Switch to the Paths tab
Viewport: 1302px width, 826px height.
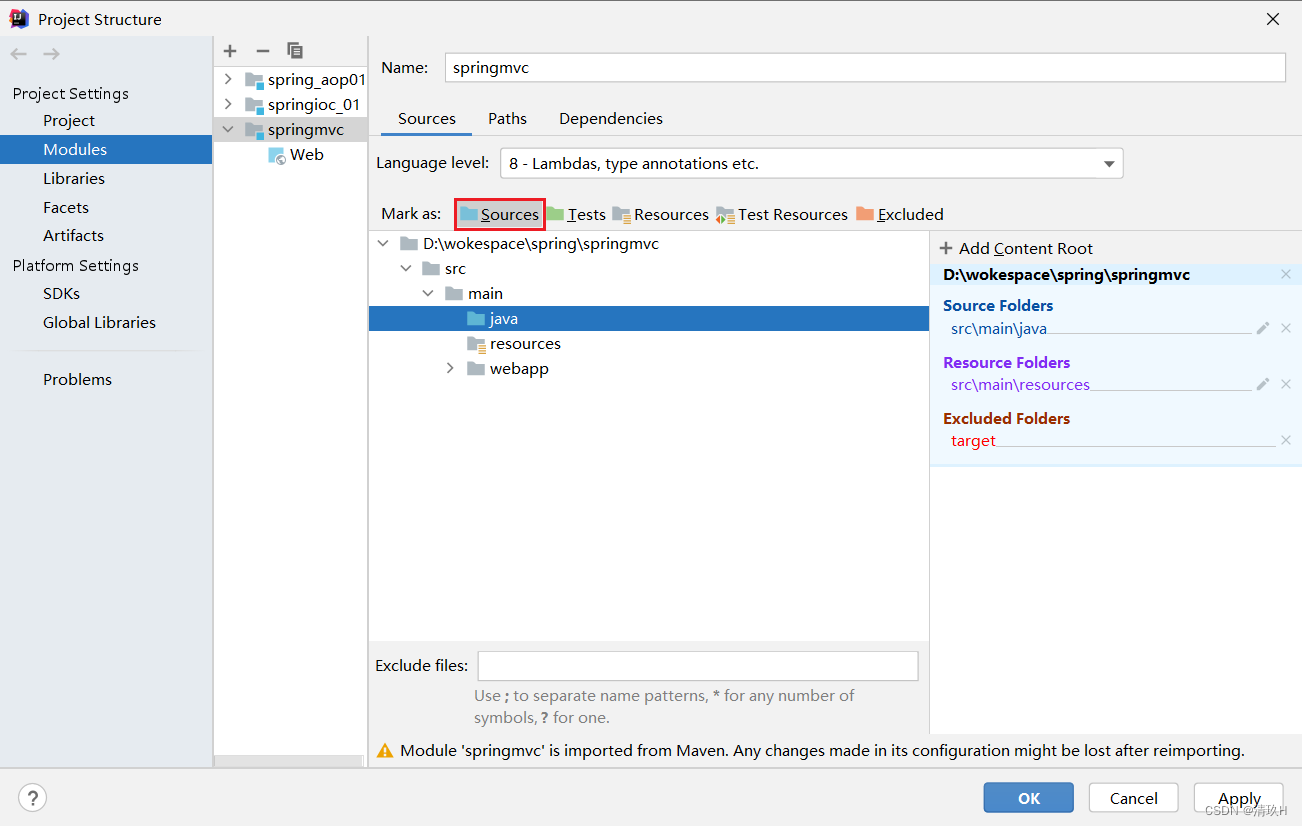tap(507, 118)
